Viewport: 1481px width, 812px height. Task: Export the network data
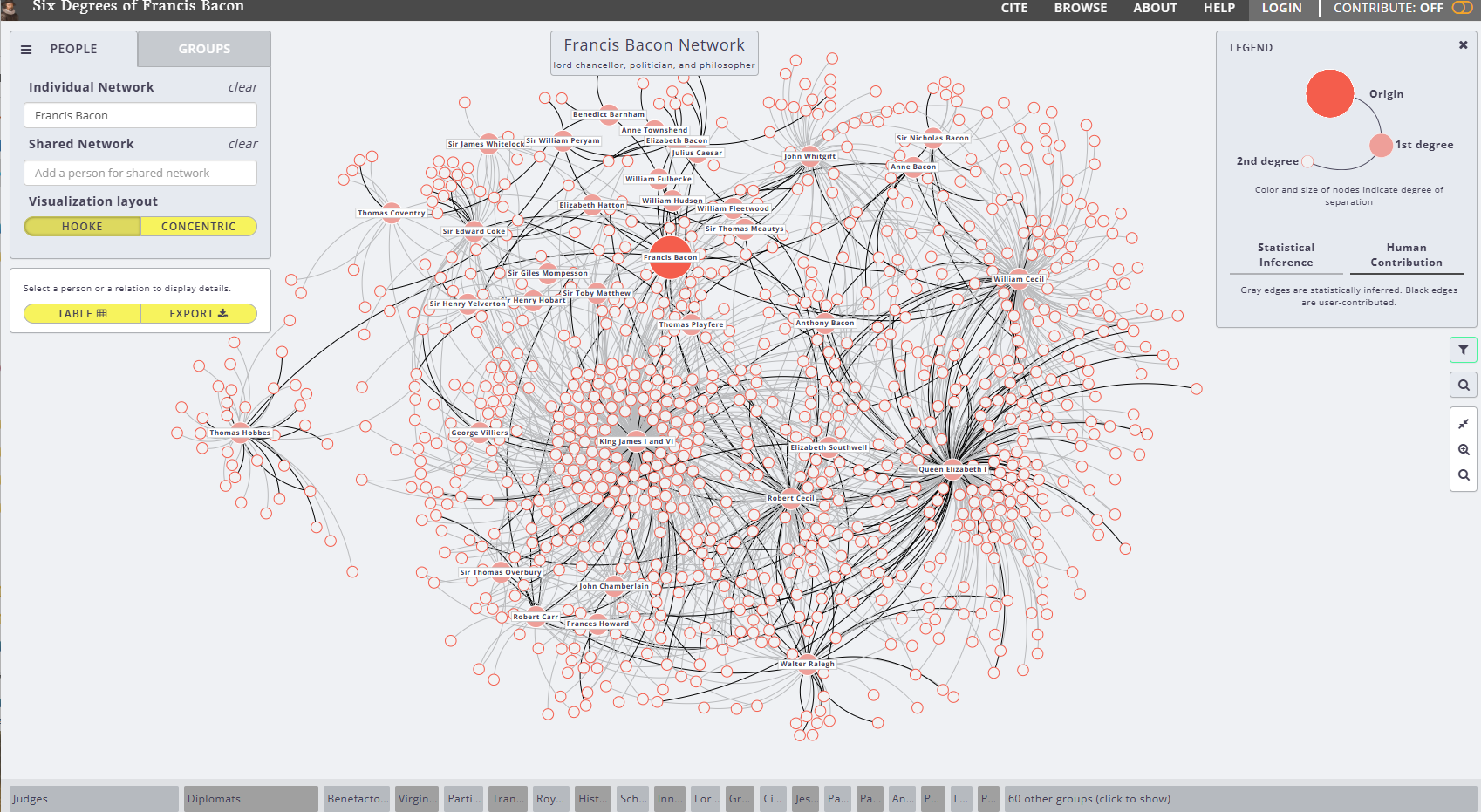point(199,314)
